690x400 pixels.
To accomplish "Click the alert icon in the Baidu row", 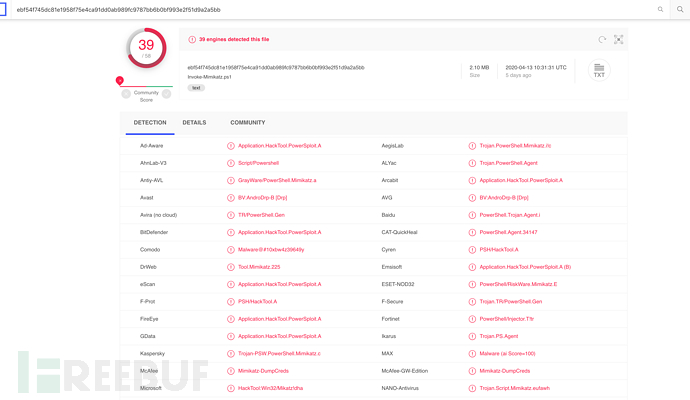I will tap(472, 215).
